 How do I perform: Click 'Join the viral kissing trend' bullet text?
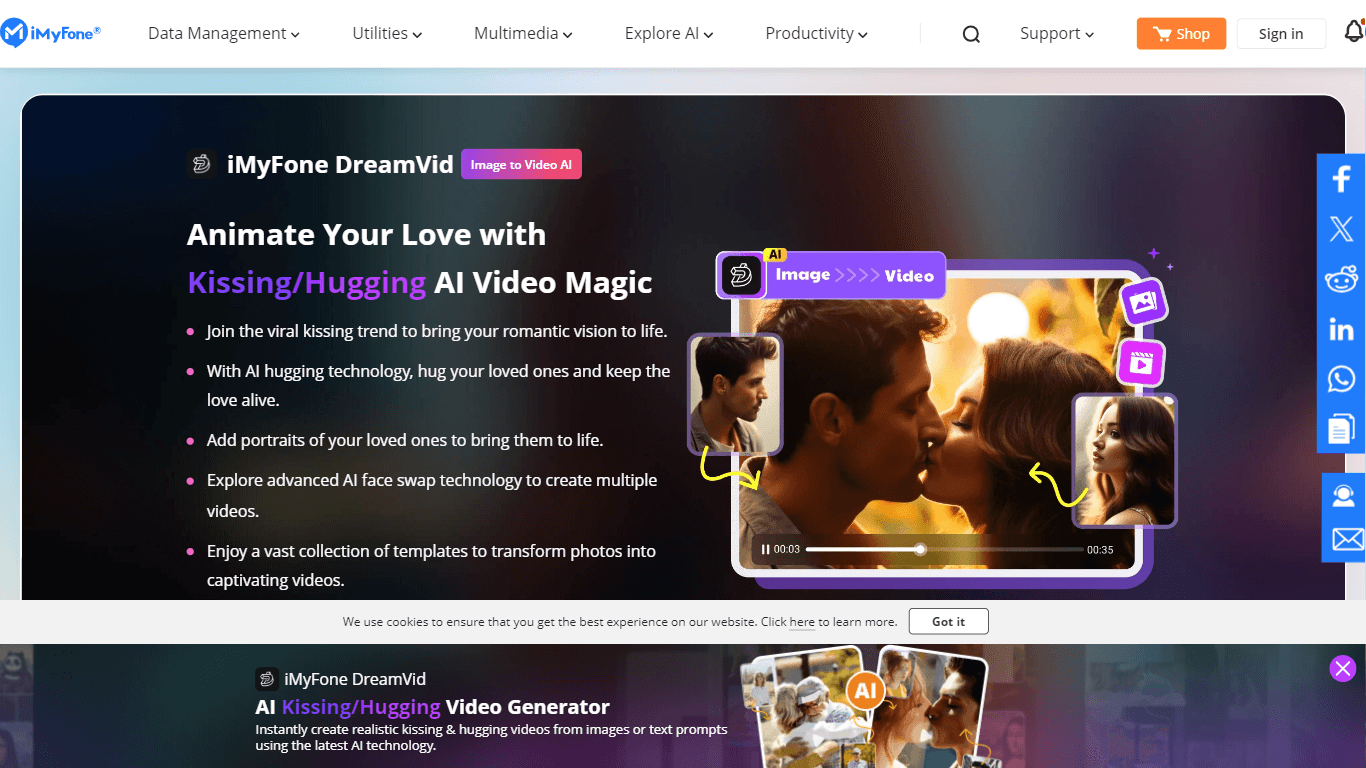pyautogui.click(x=437, y=331)
